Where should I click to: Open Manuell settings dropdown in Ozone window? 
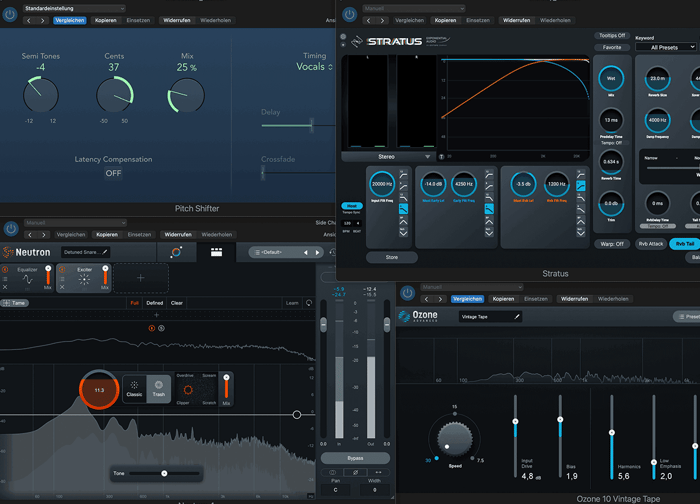[x=471, y=287]
